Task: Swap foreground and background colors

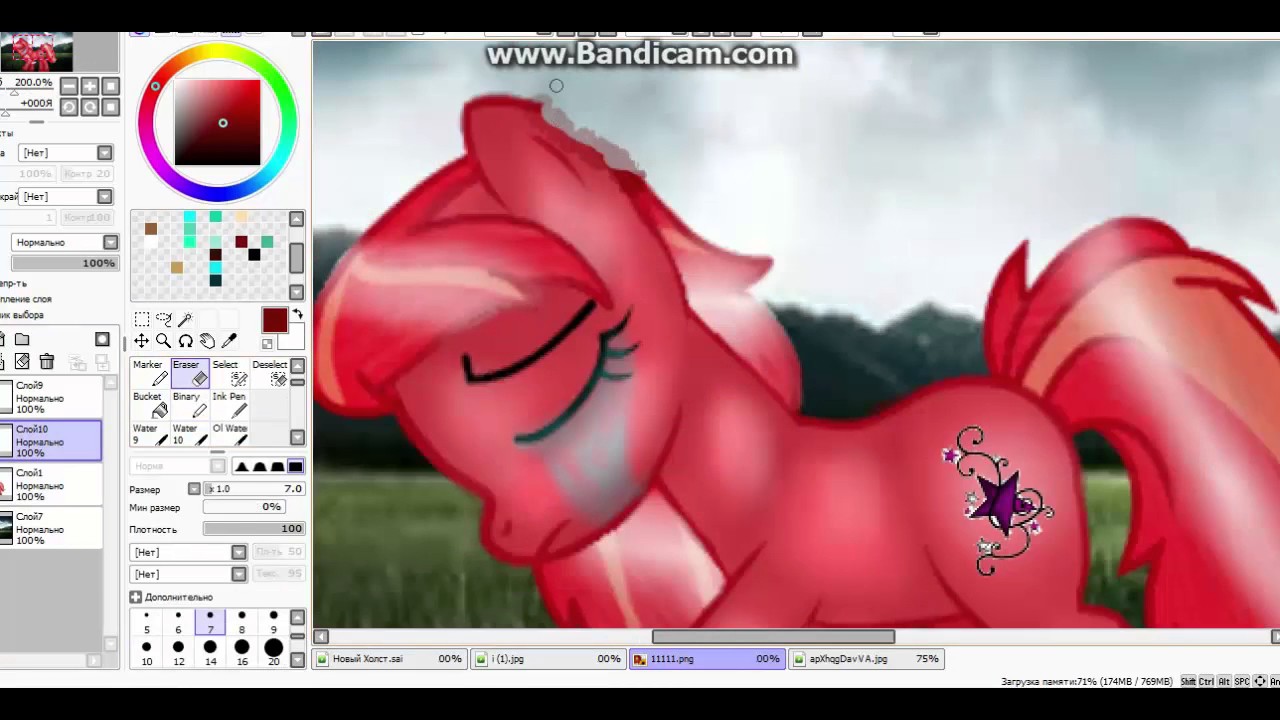Action: (297, 316)
